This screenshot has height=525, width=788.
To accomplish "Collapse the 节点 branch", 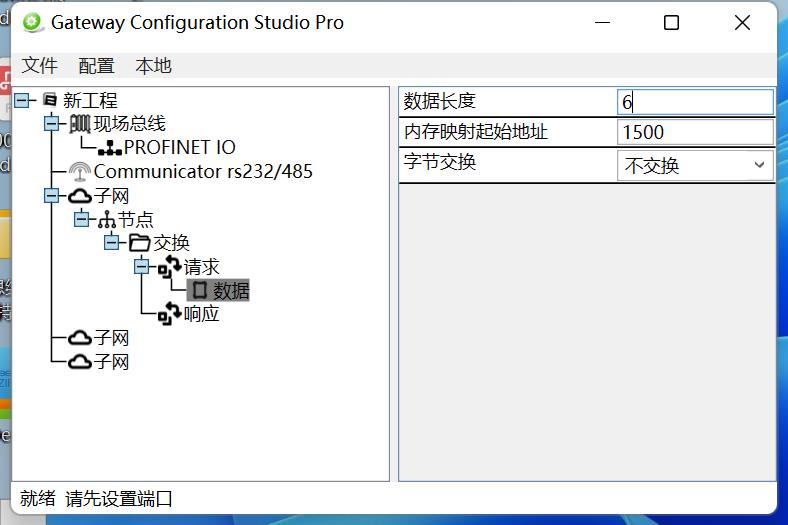I will coord(81,219).
